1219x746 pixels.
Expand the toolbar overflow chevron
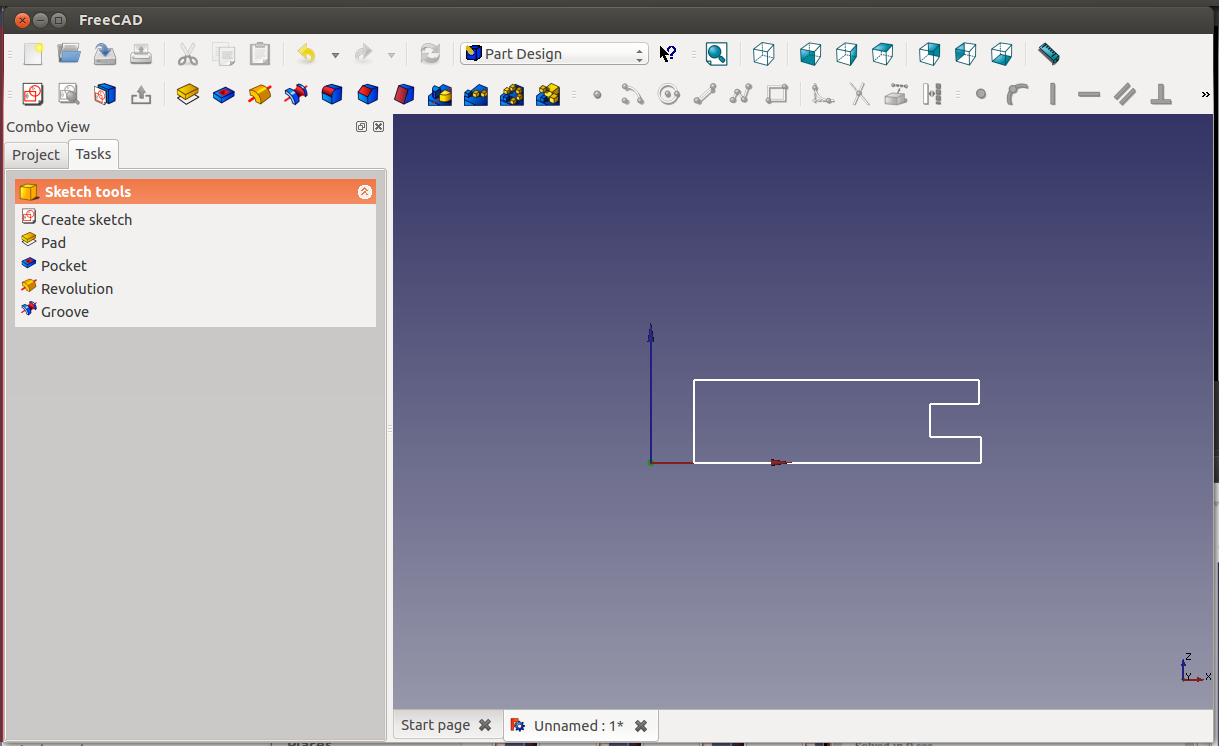(x=1205, y=95)
